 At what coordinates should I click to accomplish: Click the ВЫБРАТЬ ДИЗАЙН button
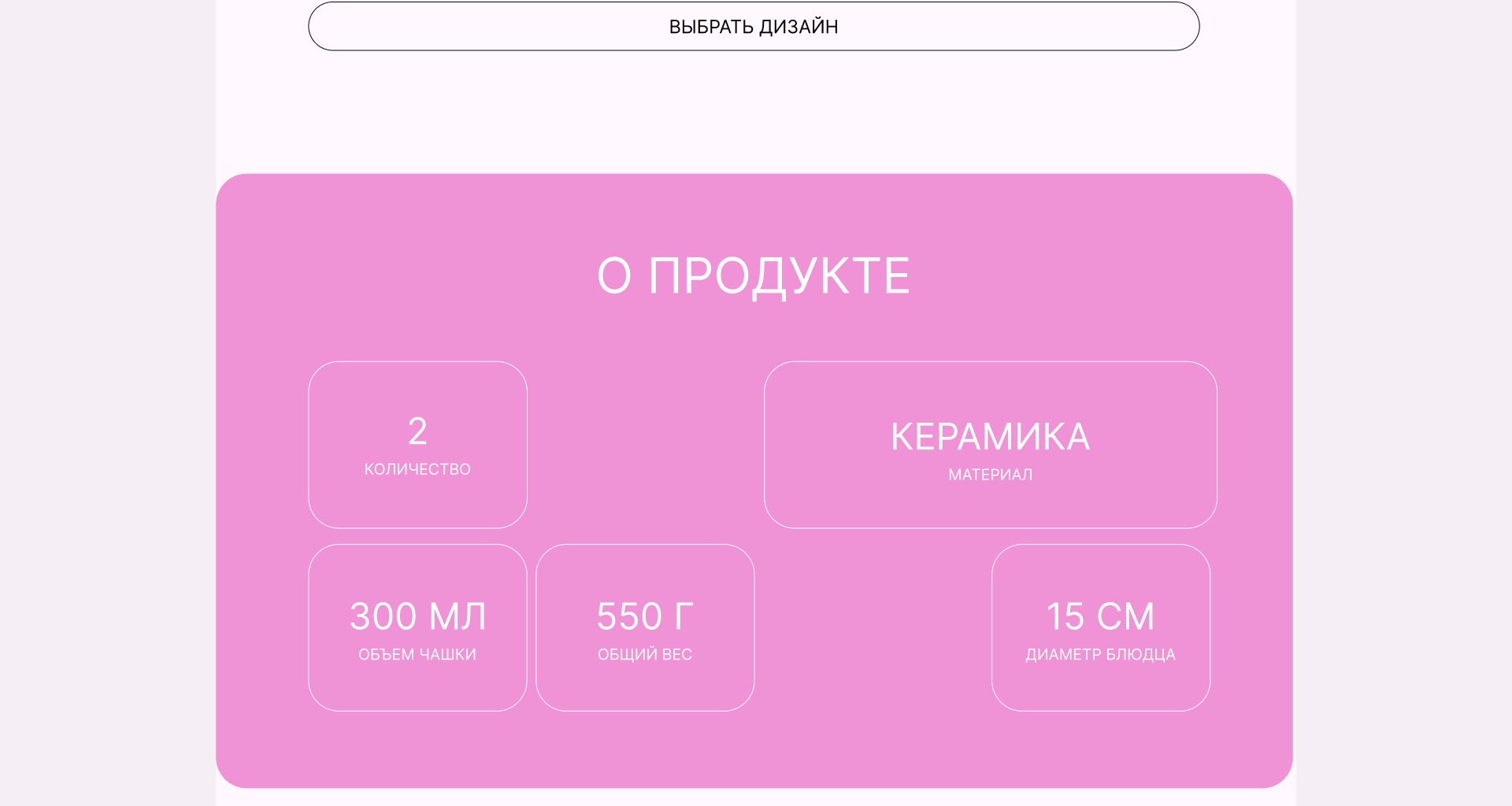tap(754, 27)
